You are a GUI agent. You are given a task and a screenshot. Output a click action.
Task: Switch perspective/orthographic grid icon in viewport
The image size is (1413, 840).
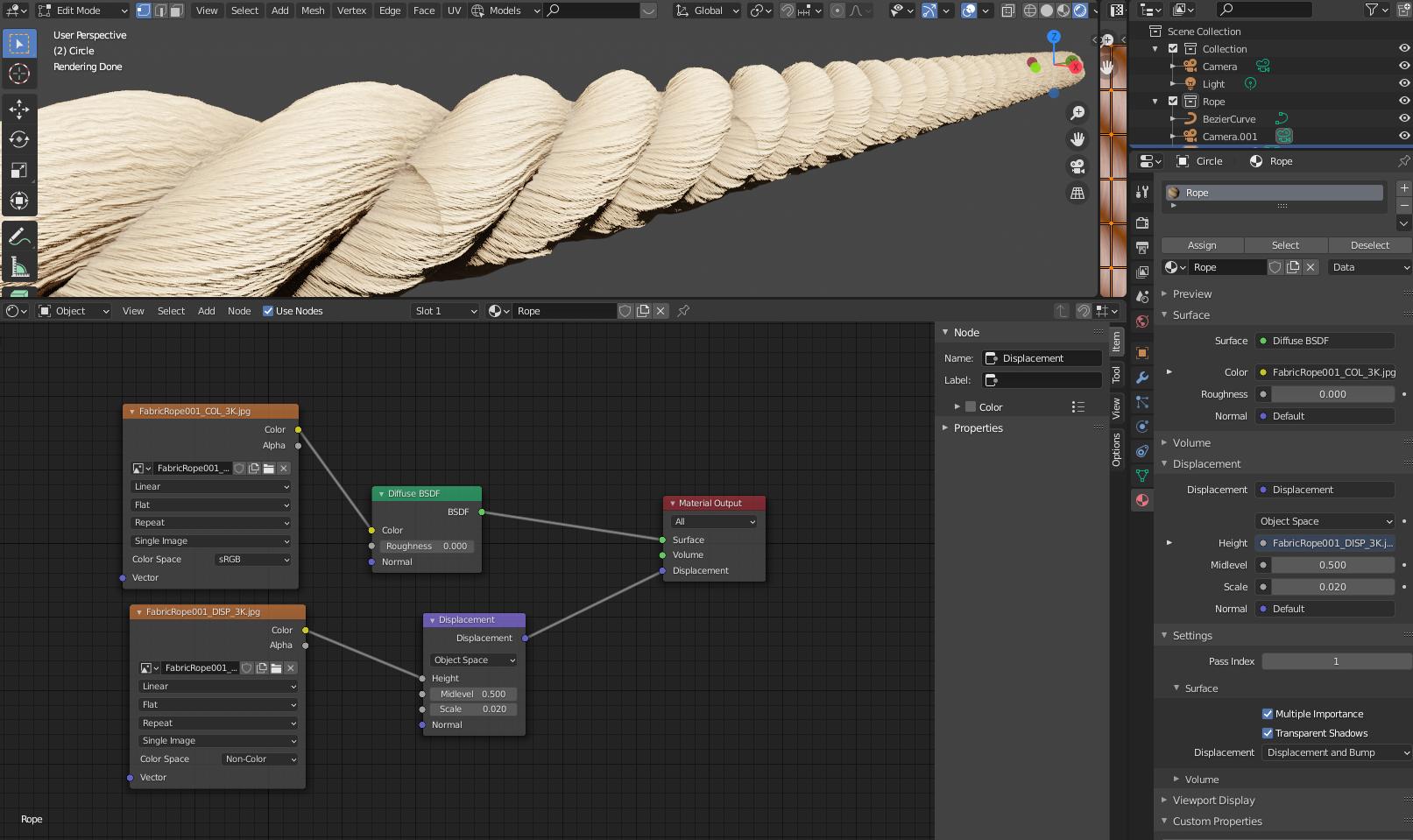point(1077,193)
